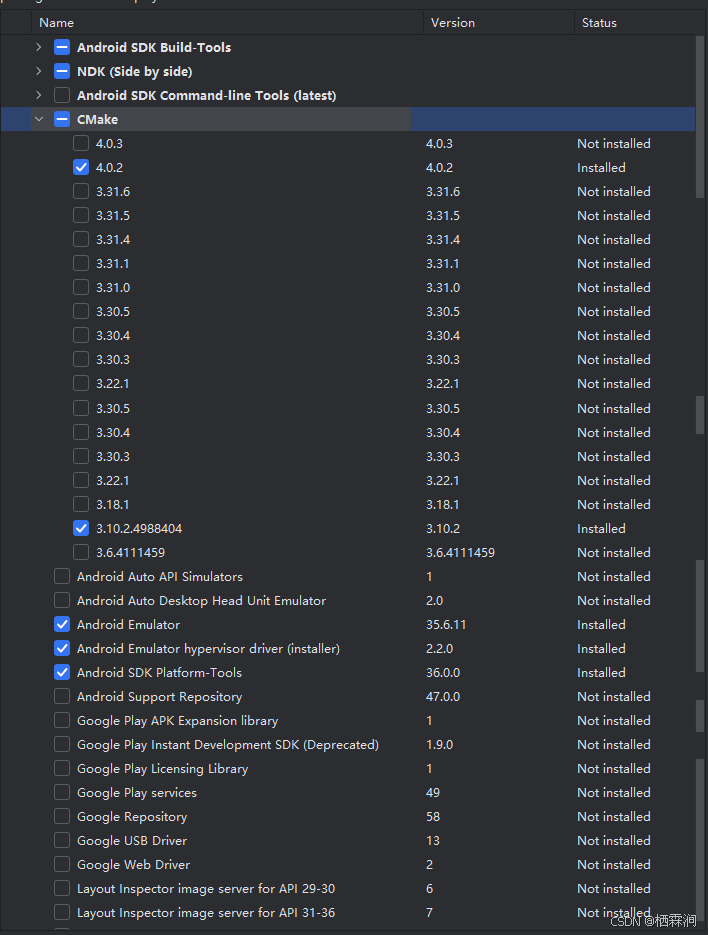Sort by the Name column header

[x=227, y=23]
